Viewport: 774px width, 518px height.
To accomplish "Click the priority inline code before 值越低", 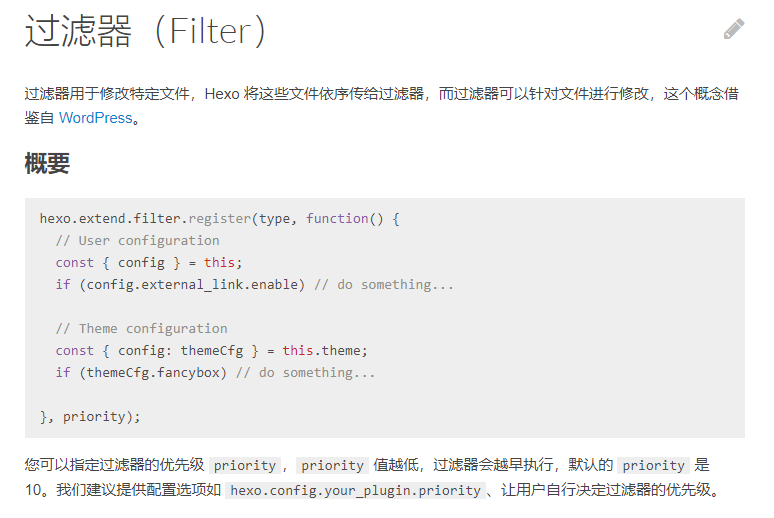I will click(x=333, y=465).
